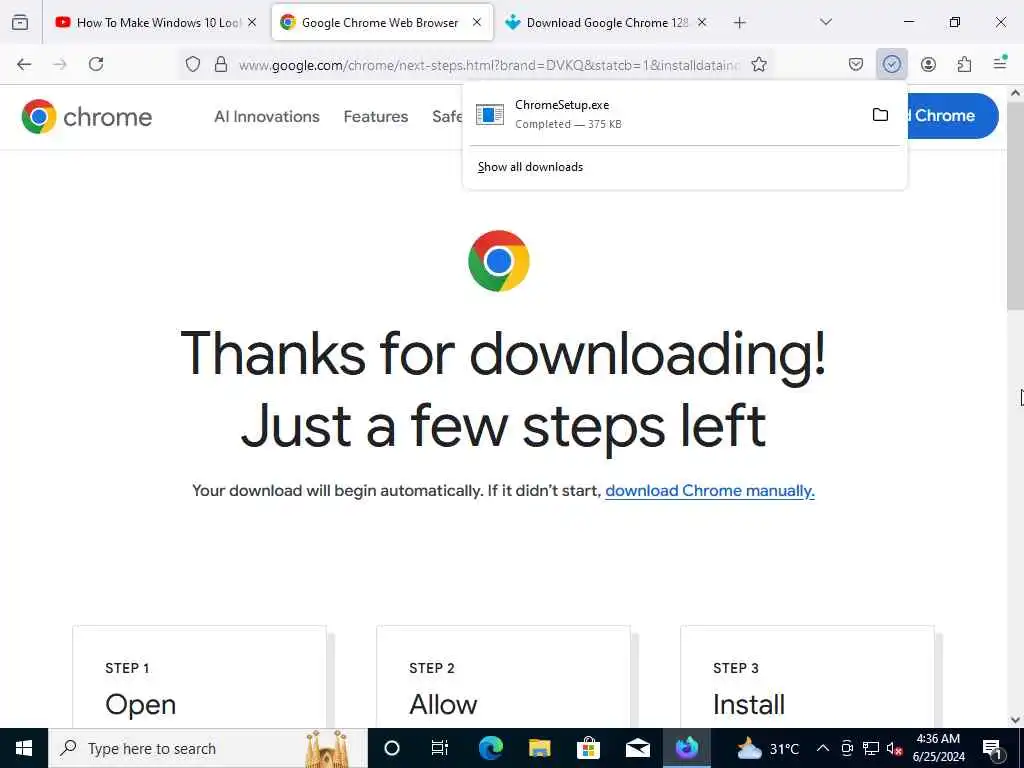Open weather widget showing 31°C
The width and height of the screenshot is (1024, 768).
click(768, 748)
